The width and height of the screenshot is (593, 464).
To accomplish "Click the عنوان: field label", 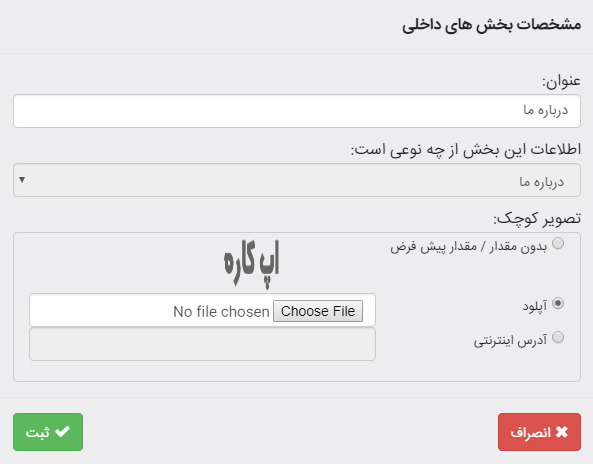I will [x=561, y=81].
